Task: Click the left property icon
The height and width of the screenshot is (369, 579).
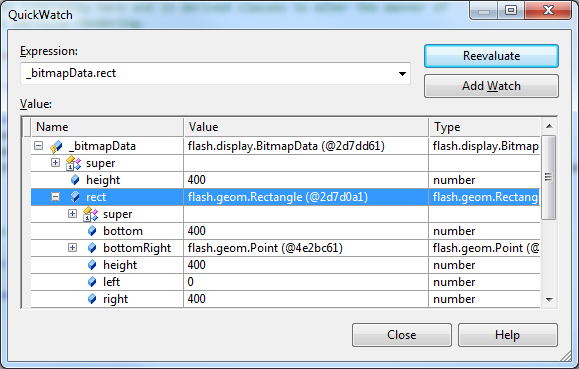Action: click(92, 282)
